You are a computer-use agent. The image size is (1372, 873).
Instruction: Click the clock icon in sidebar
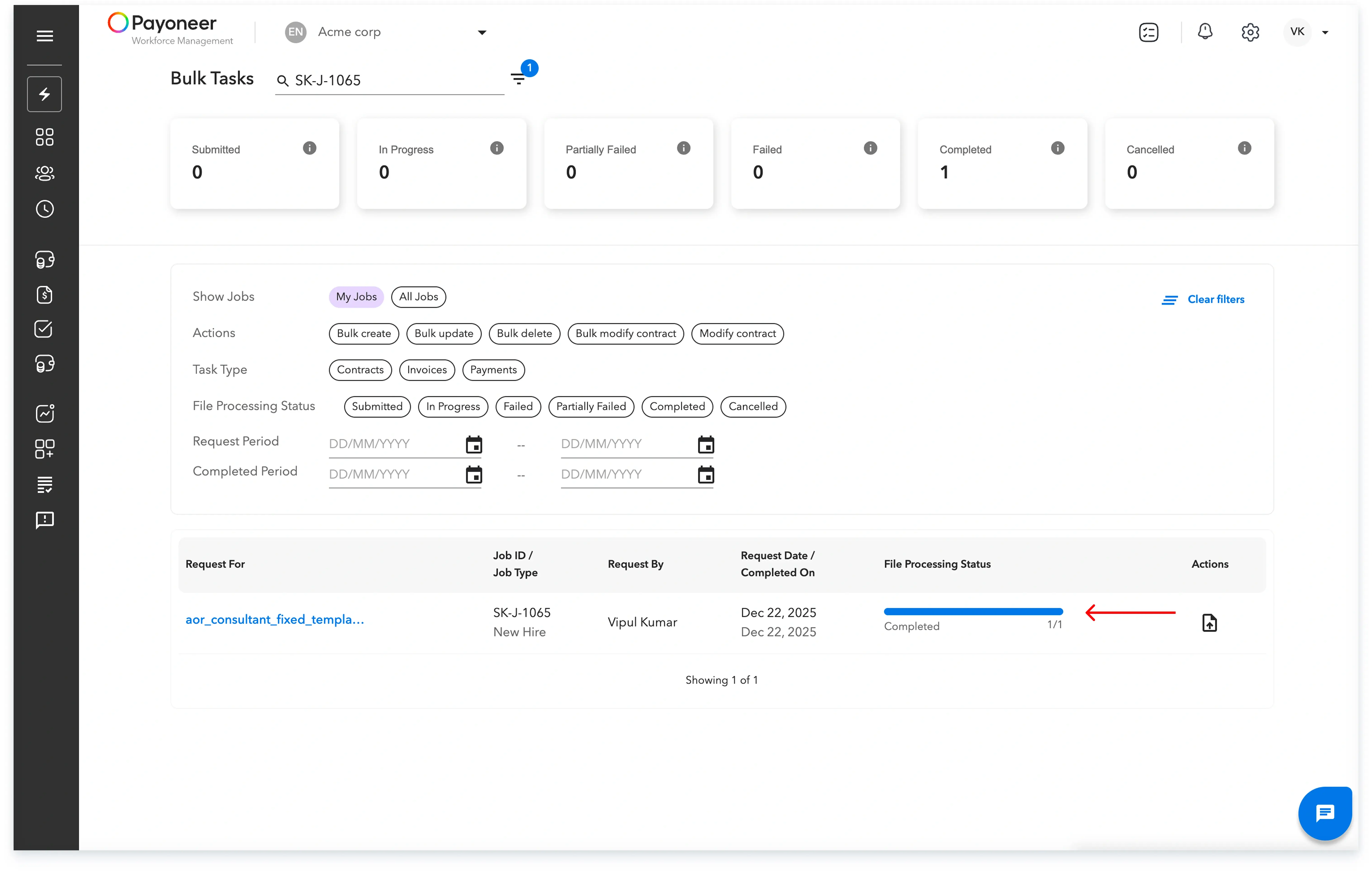point(44,209)
